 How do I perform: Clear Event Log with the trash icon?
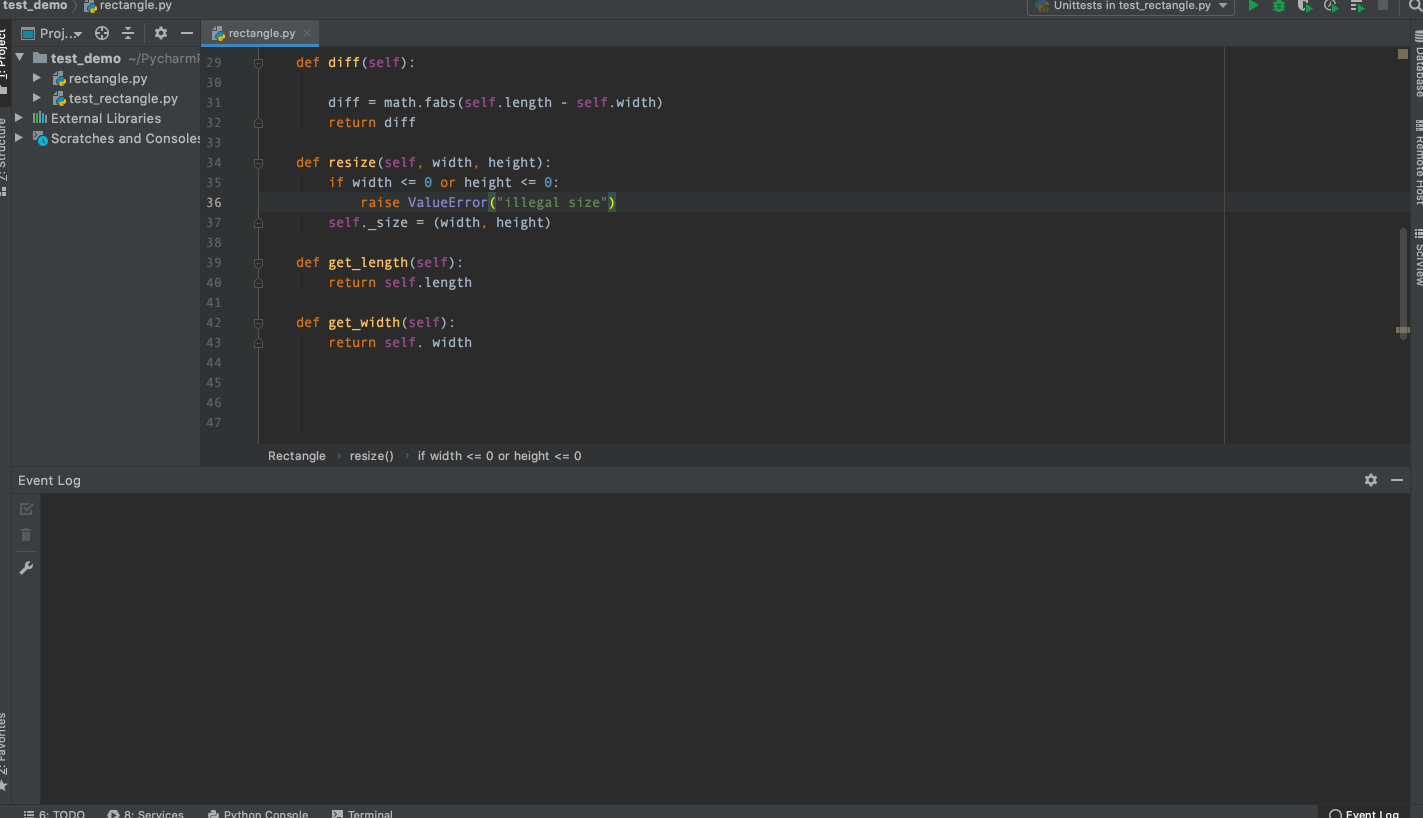[26, 535]
